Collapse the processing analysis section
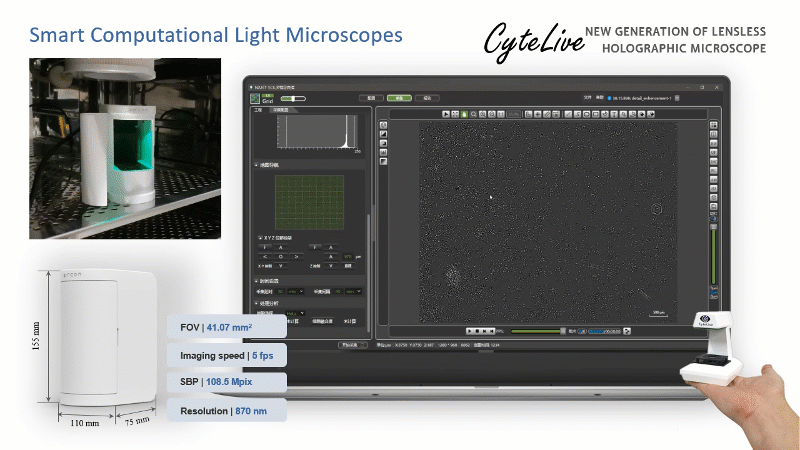The image size is (800, 450). [x=256, y=303]
